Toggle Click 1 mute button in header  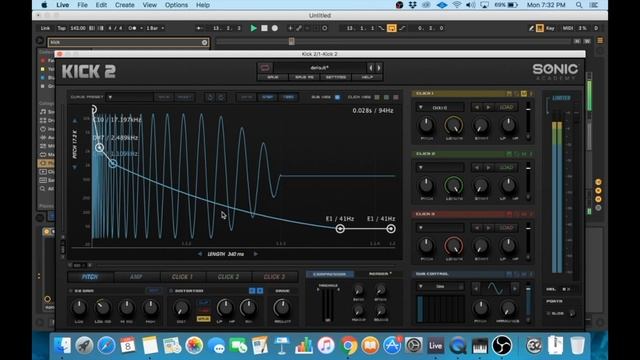(x=524, y=93)
